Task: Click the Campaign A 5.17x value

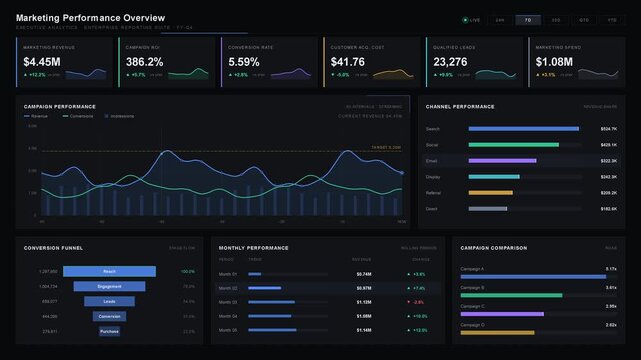Action: coord(611,269)
